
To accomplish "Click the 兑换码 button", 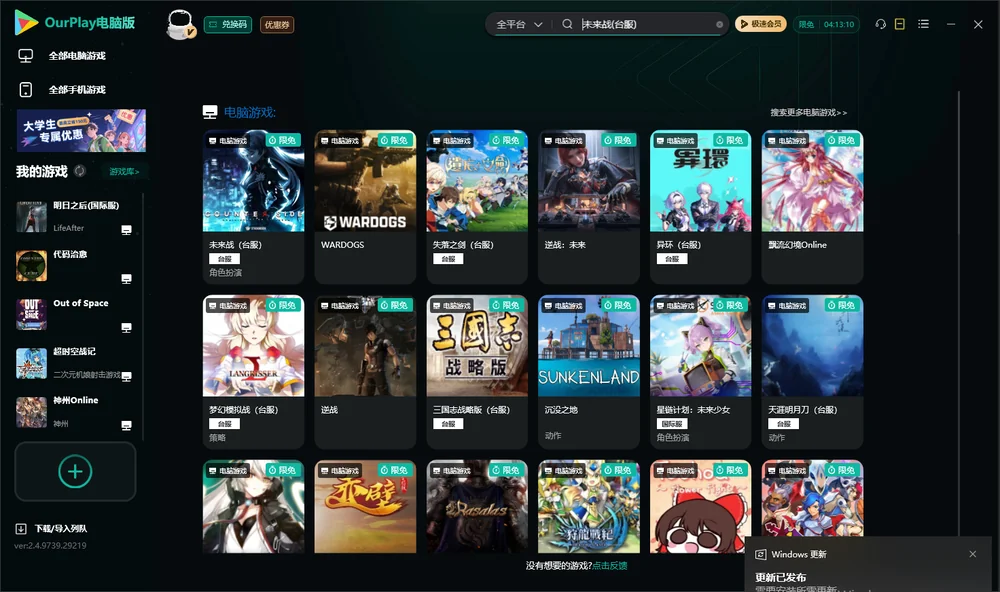I will pyautogui.click(x=228, y=24).
